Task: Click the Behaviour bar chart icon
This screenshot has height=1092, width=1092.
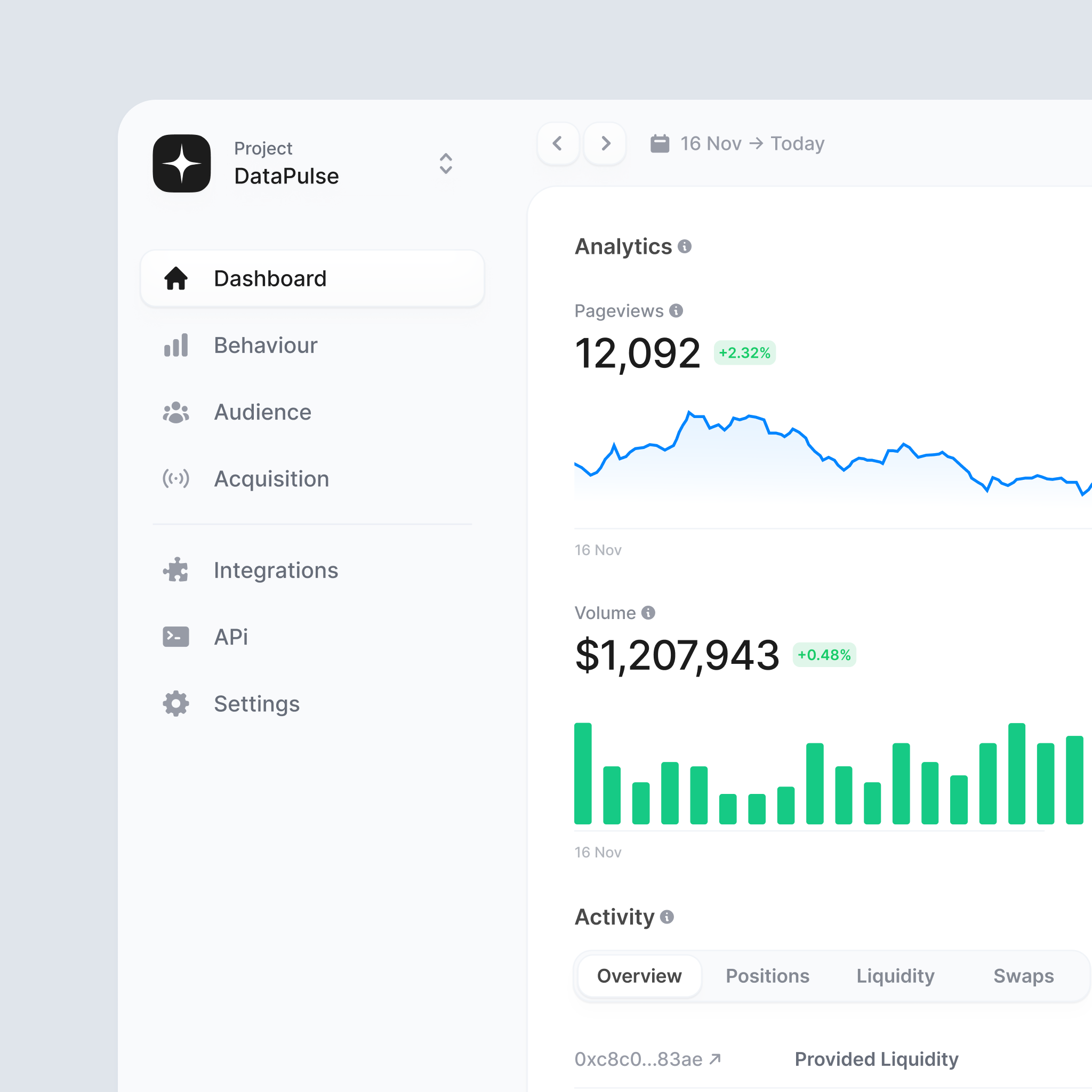Action: click(176, 346)
